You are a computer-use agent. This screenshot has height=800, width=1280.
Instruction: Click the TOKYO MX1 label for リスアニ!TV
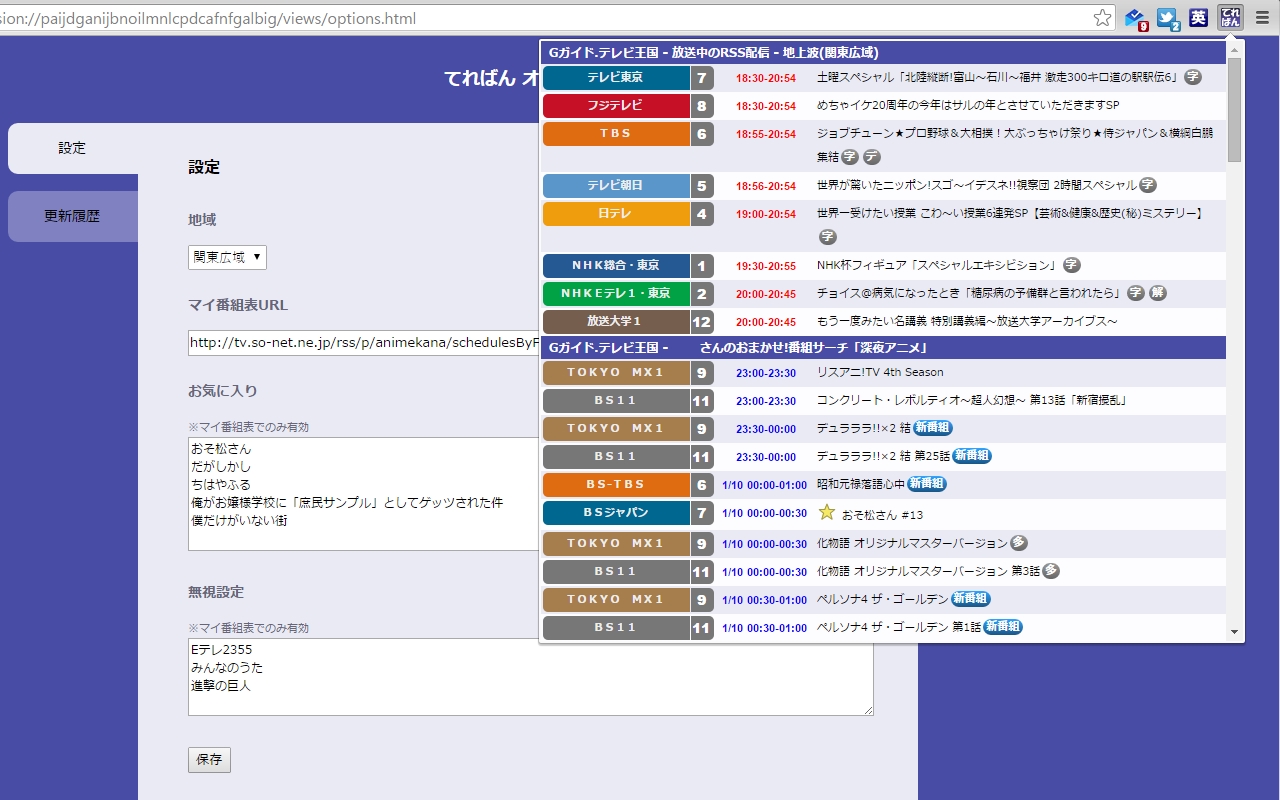click(x=616, y=373)
